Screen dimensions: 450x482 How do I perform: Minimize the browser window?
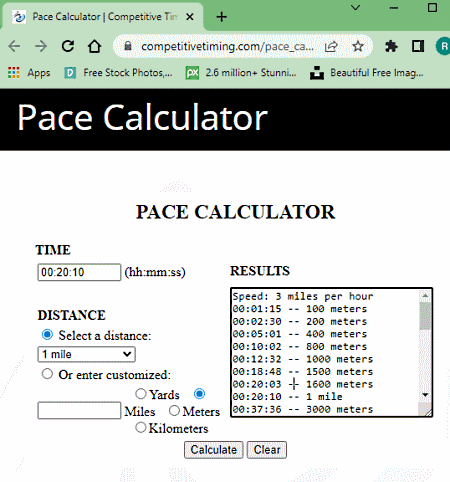(x=394, y=8)
